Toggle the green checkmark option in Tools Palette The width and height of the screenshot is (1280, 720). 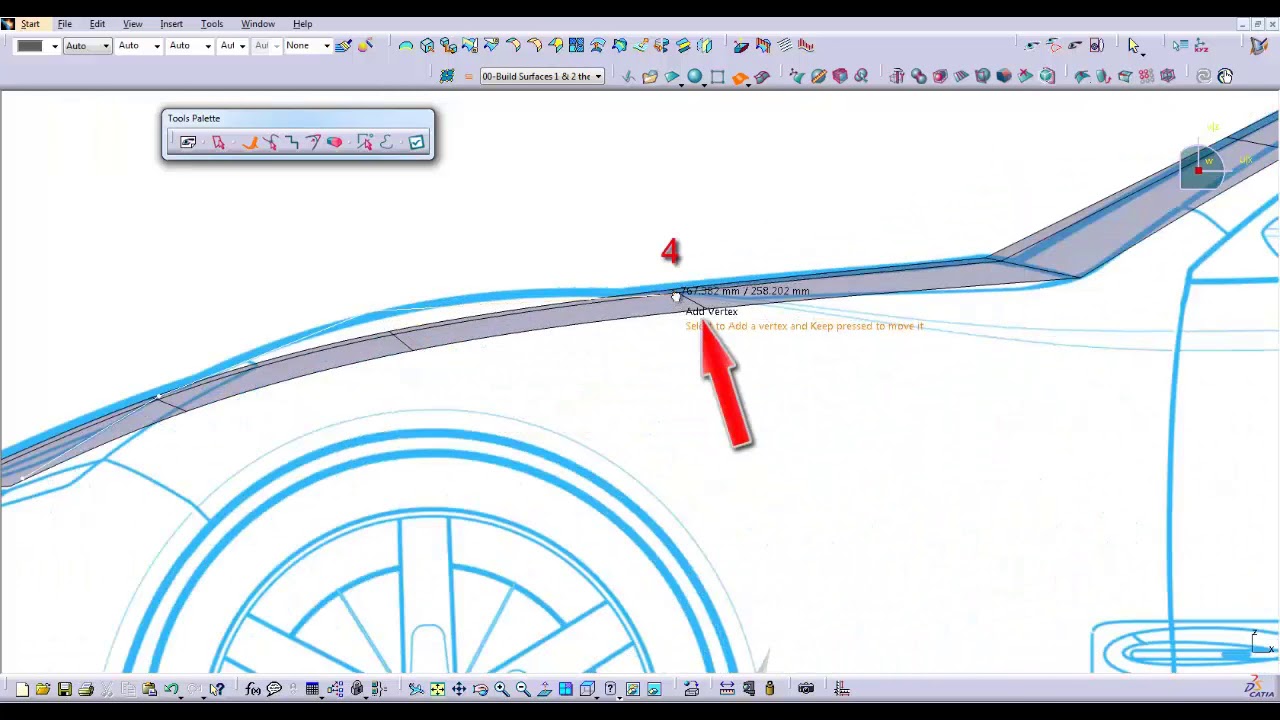tap(416, 142)
